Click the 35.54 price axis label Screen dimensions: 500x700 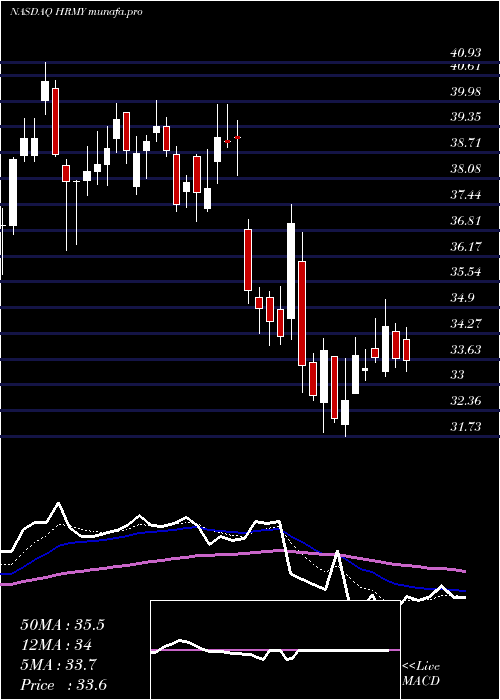tap(466, 272)
